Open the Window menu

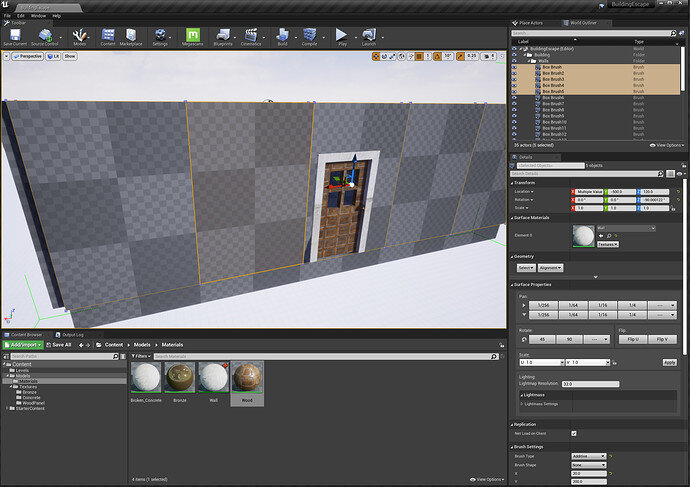point(38,16)
